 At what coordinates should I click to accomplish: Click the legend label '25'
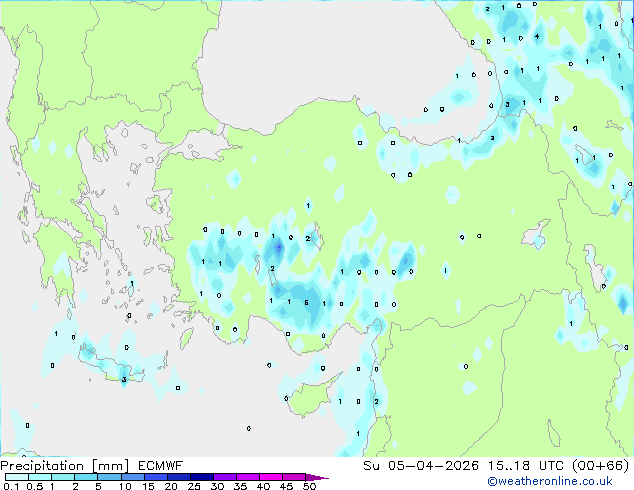[x=194, y=486]
